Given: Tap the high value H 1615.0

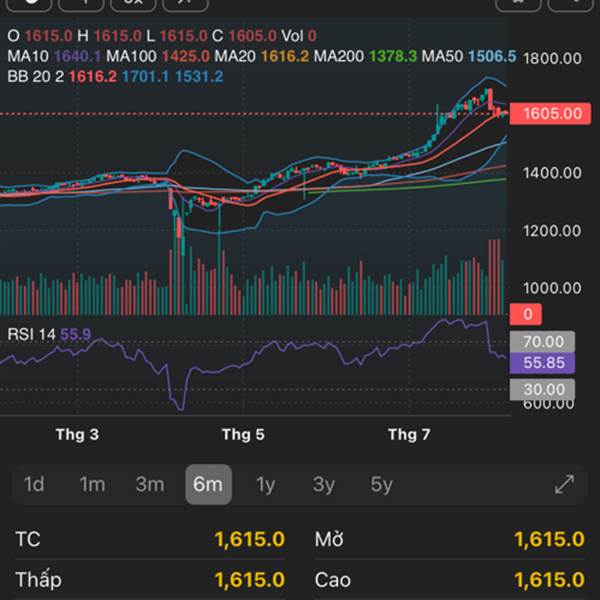Looking at the screenshot, I should 109,36.
